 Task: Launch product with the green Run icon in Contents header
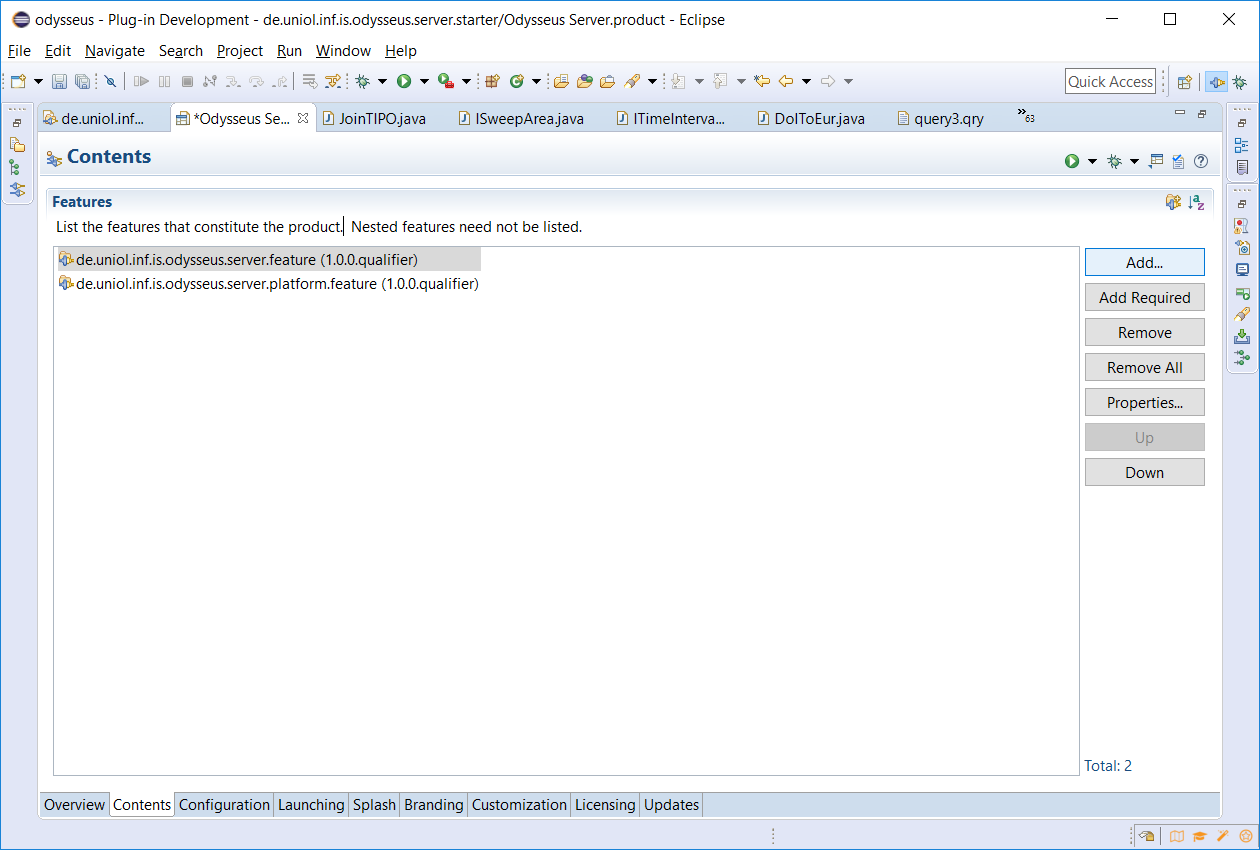1072,161
